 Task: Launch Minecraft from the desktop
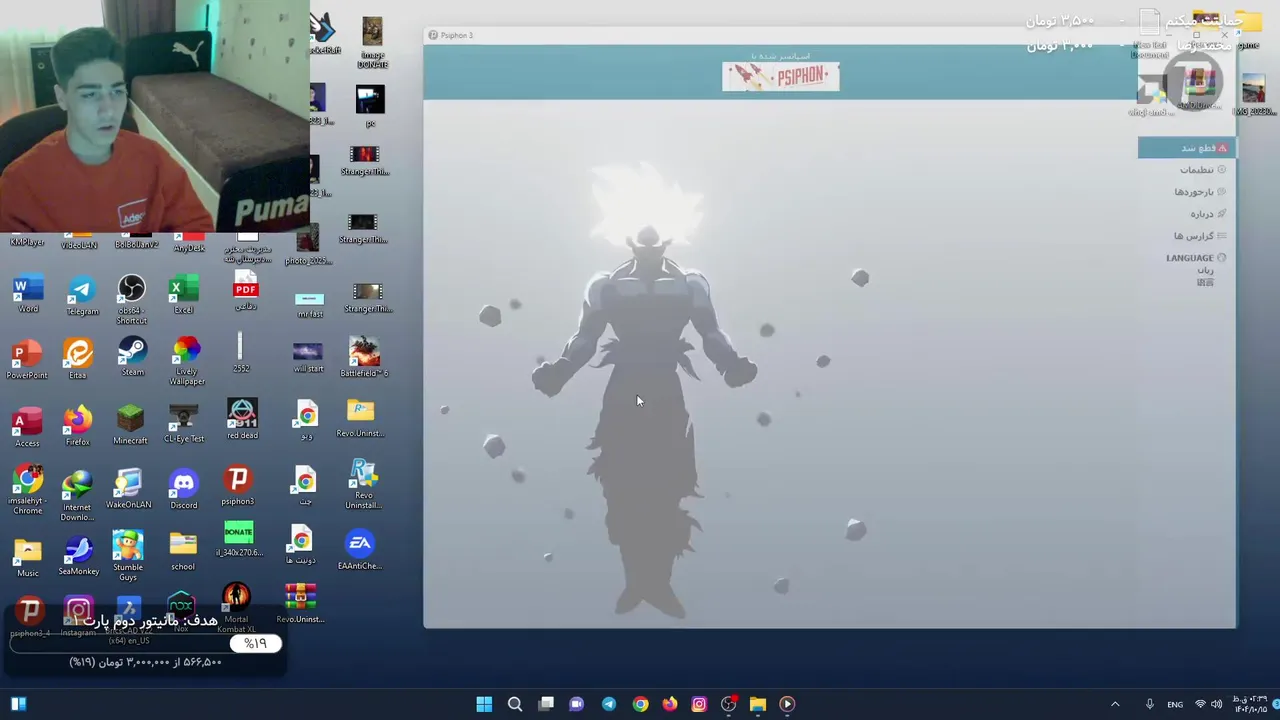[x=130, y=425]
